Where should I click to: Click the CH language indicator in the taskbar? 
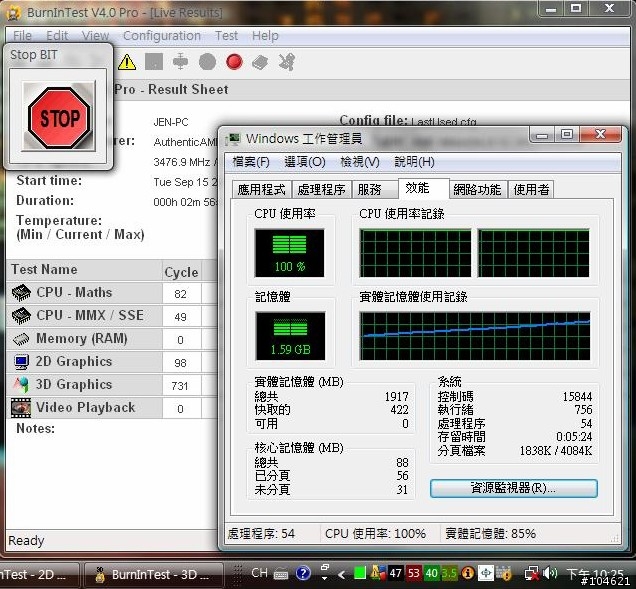coord(259,573)
